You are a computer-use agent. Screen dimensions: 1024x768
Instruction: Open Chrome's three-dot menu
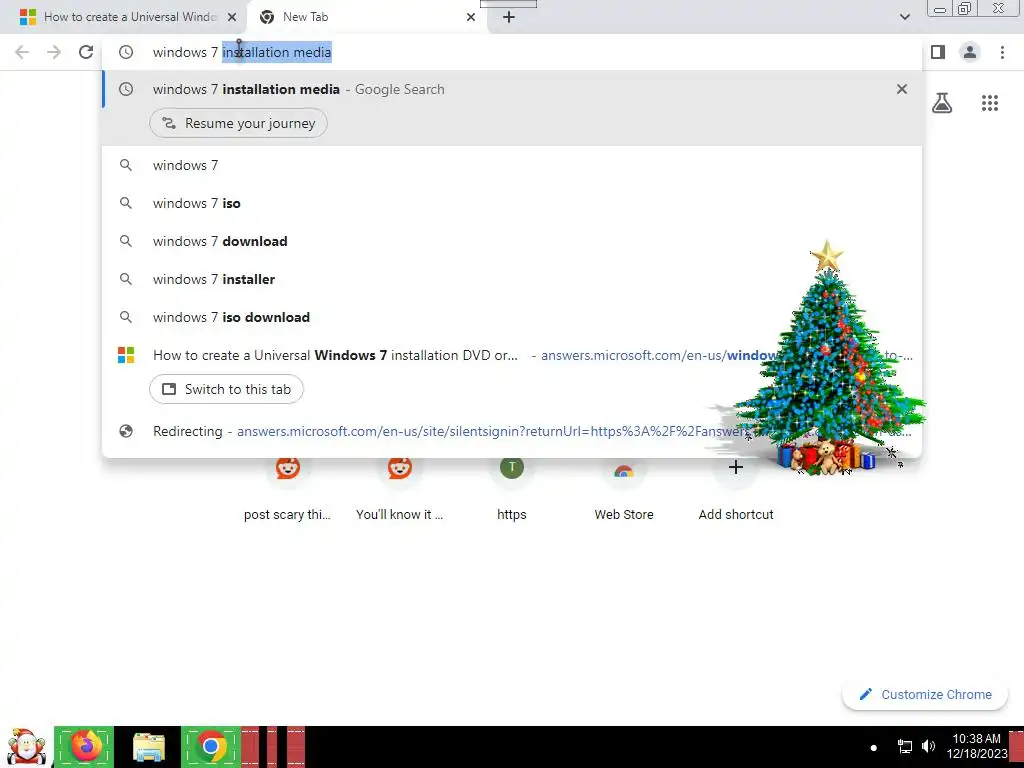[x=1002, y=52]
